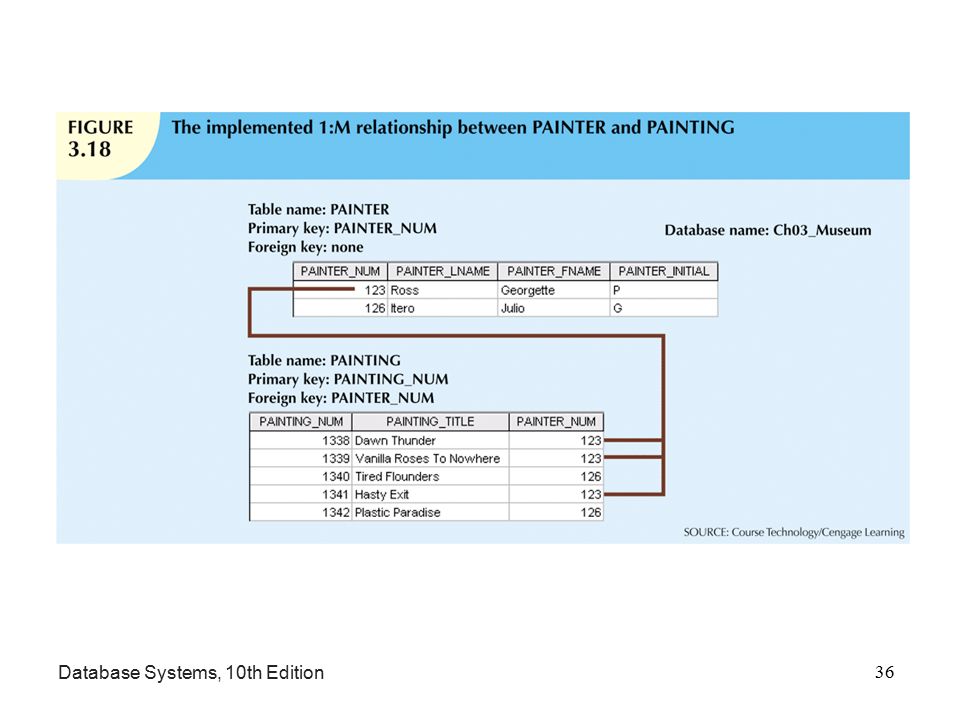Click the PAINTER_LNAME column header
Image resolution: width=960 pixels, height=720 pixels.
[443, 271]
